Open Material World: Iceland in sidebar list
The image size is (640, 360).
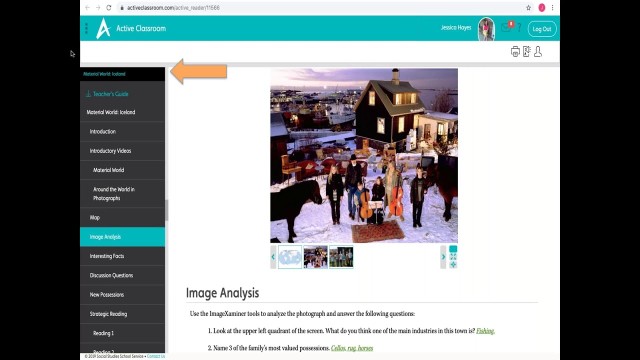[x=122, y=112]
